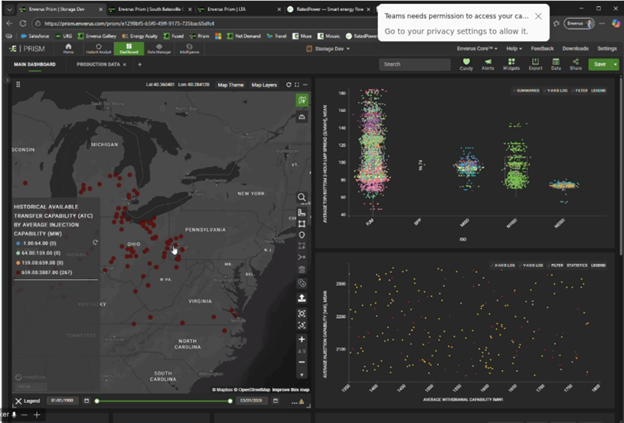Image resolution: width=624 pixels, height=423 pixels.
Task: Toggle Y-Axis Log on the ISO chart
Action: point(555,91)
